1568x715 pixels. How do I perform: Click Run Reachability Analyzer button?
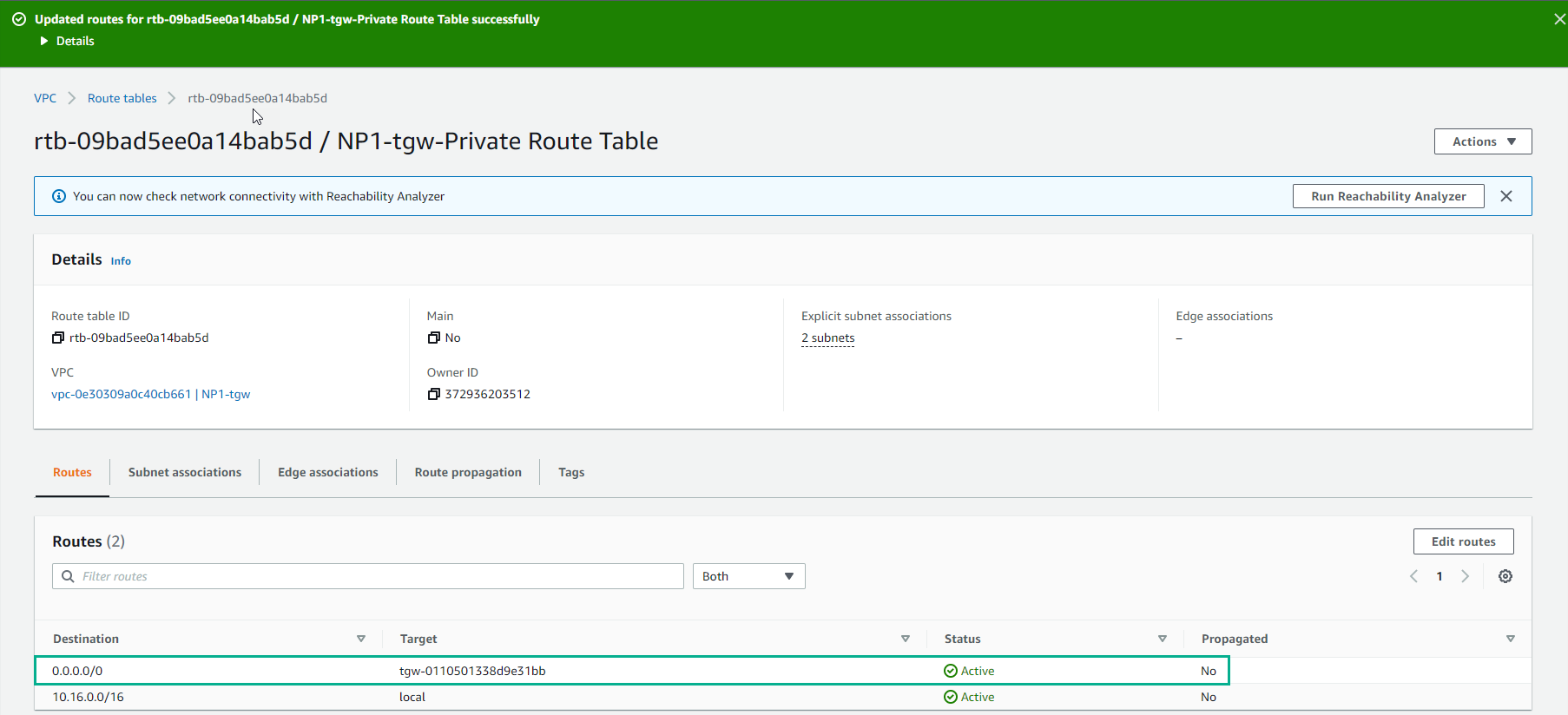click(1388, 196)
